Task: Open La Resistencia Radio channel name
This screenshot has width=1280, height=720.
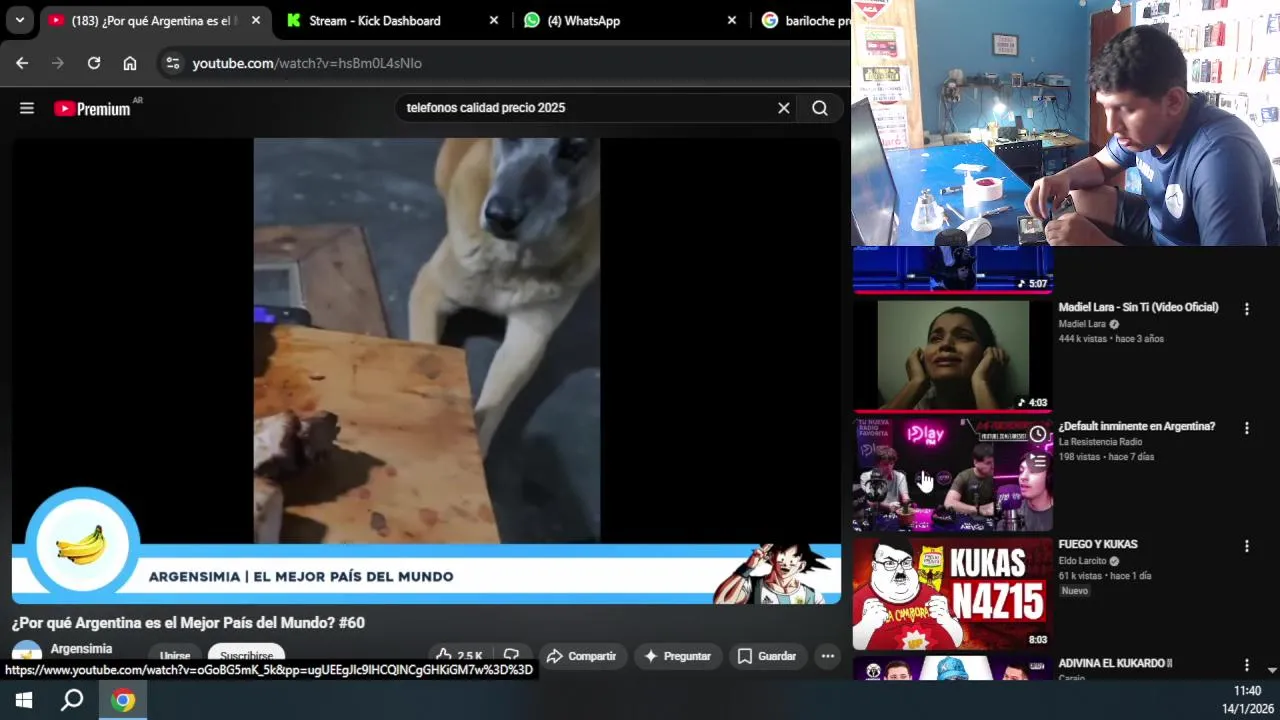Action: tap(1100, 442)
